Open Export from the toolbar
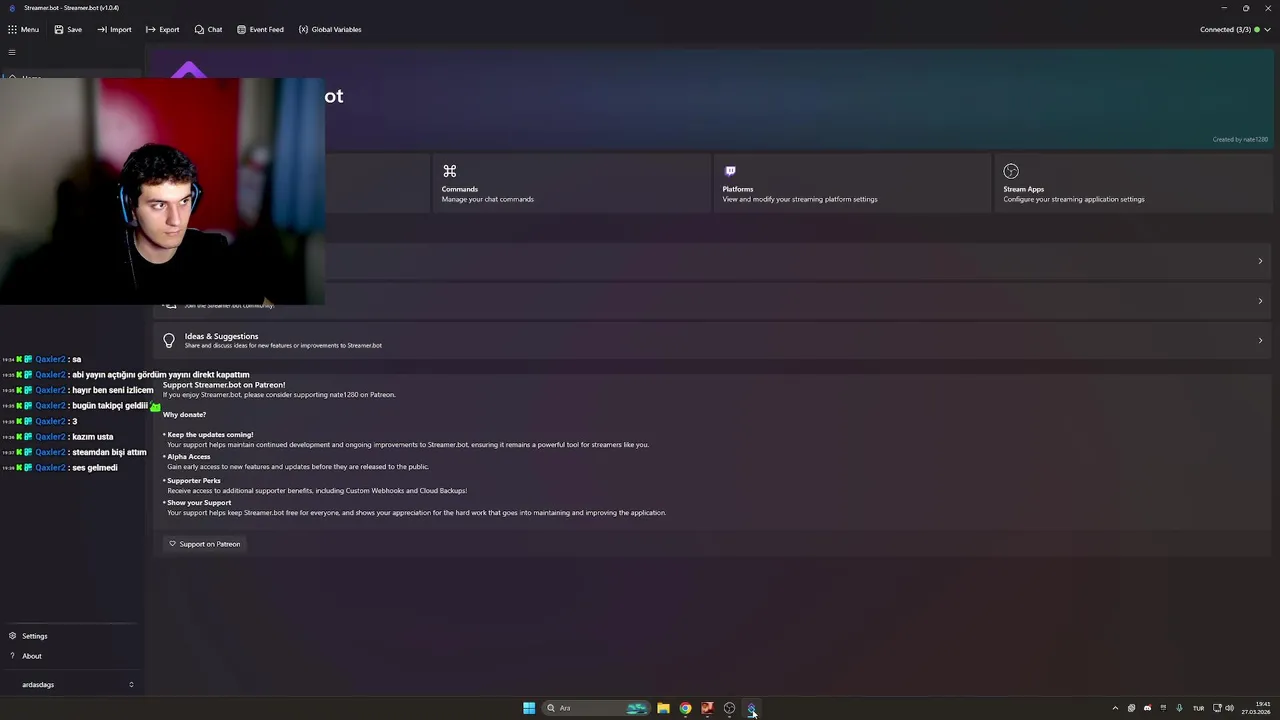This screenshot has height=720, width=1280. [x=162, y=29]
